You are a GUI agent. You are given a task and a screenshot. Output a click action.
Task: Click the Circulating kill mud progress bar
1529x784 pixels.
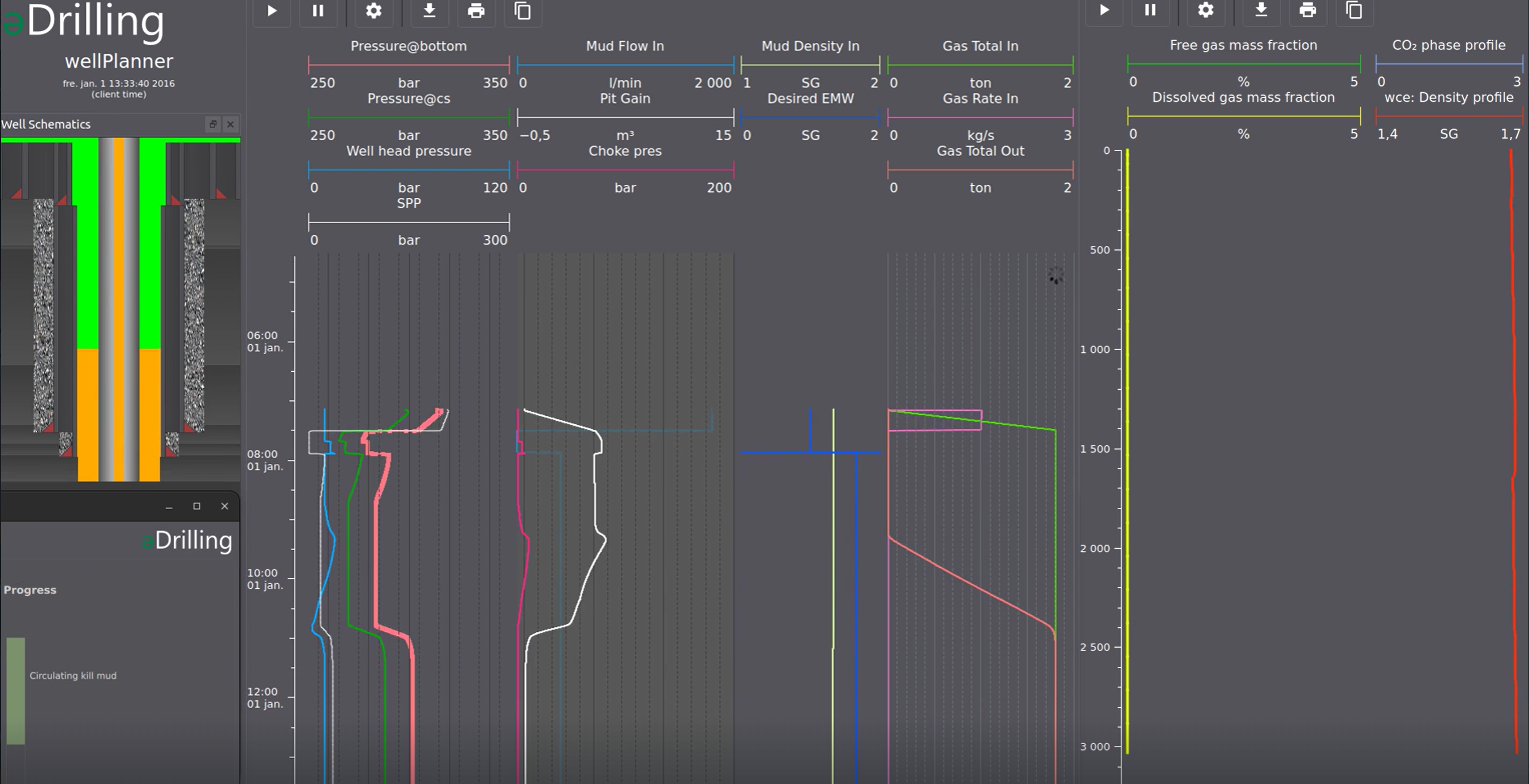pyautogui.click(x=16, y=690)
